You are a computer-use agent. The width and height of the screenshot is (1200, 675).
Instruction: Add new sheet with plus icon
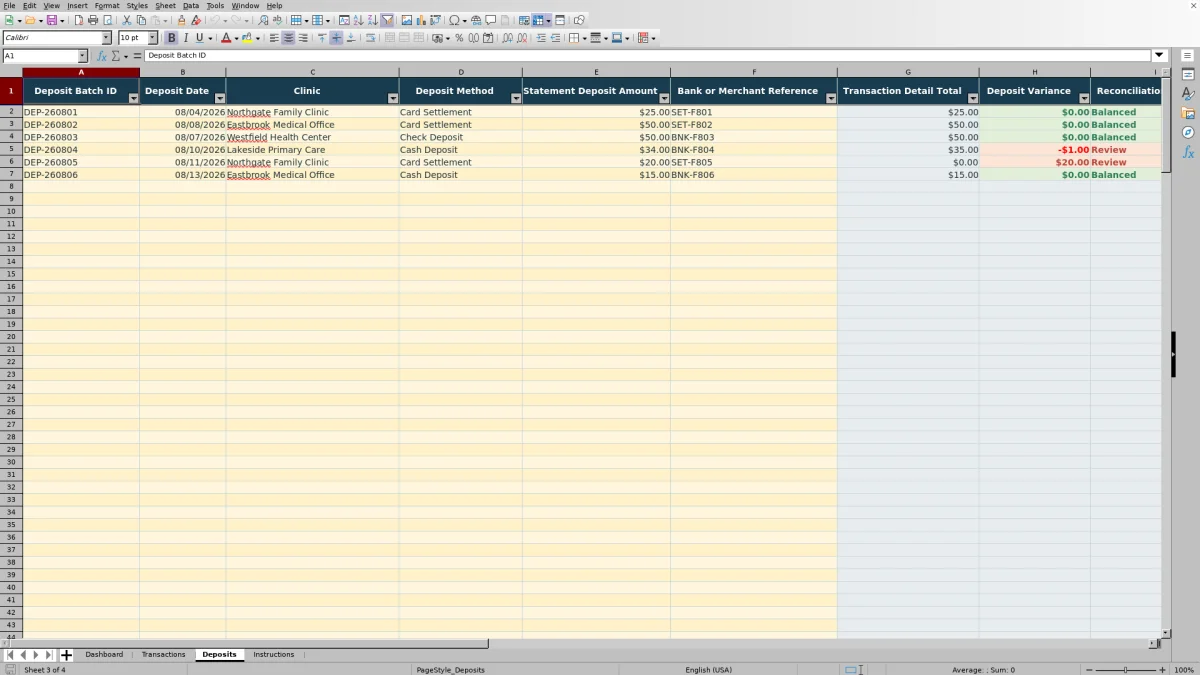click(67, 655)
